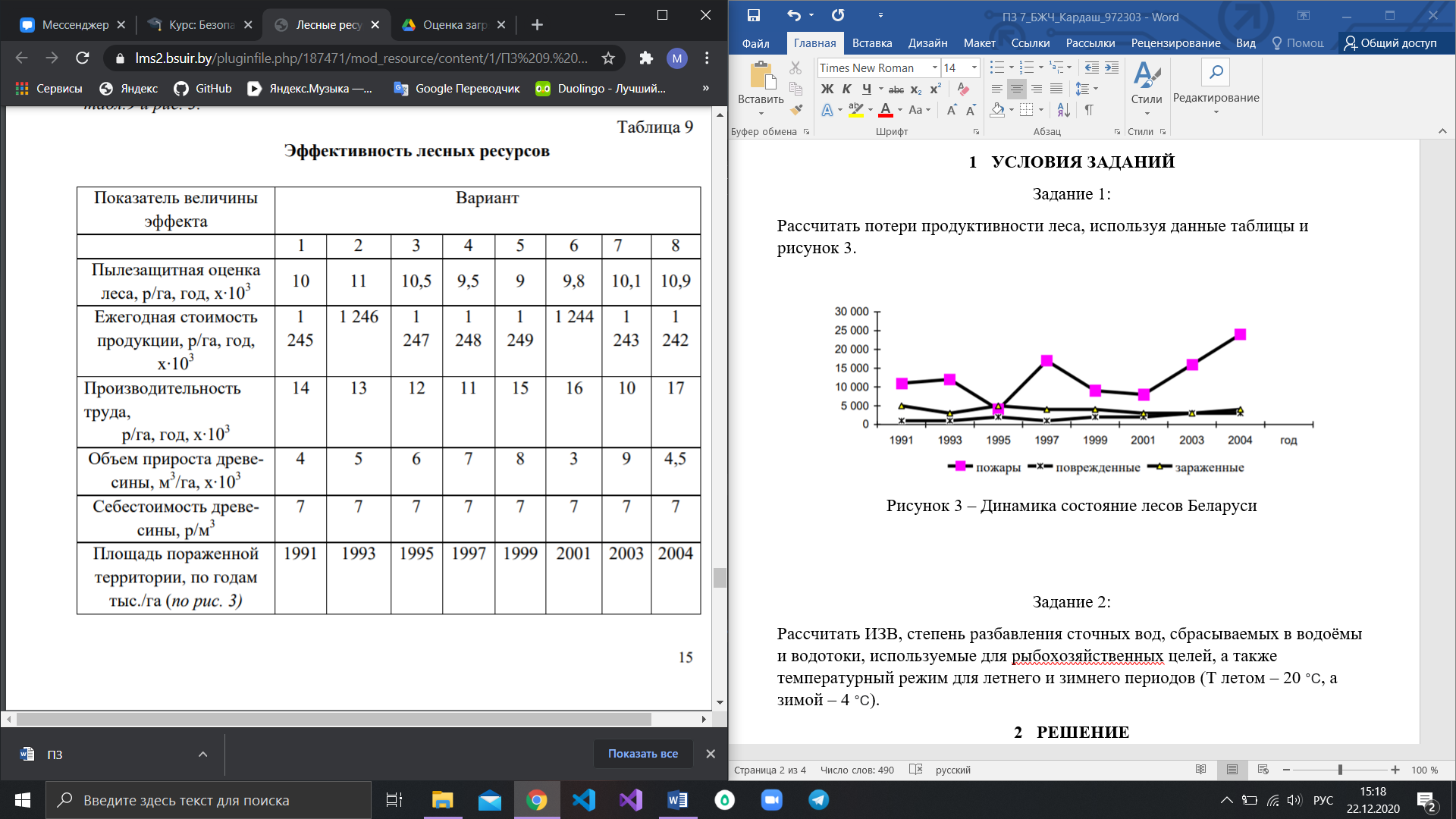This screenshot has width=1456, height=819.
Task: Expand the Вставить paste options arrow
Action: [761, 114]
